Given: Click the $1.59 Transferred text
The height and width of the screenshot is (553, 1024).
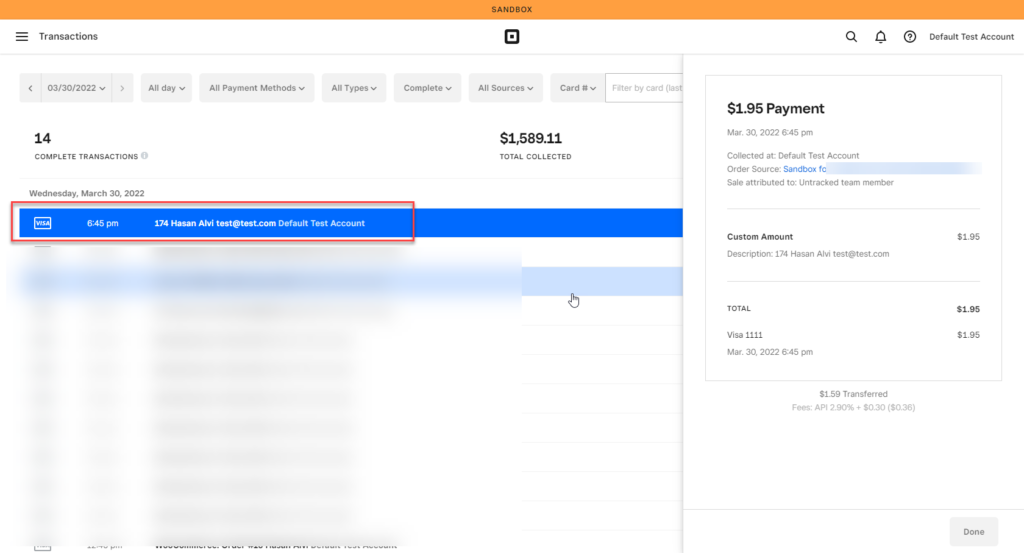Looking at the screenshot, I should click(853, 394).
